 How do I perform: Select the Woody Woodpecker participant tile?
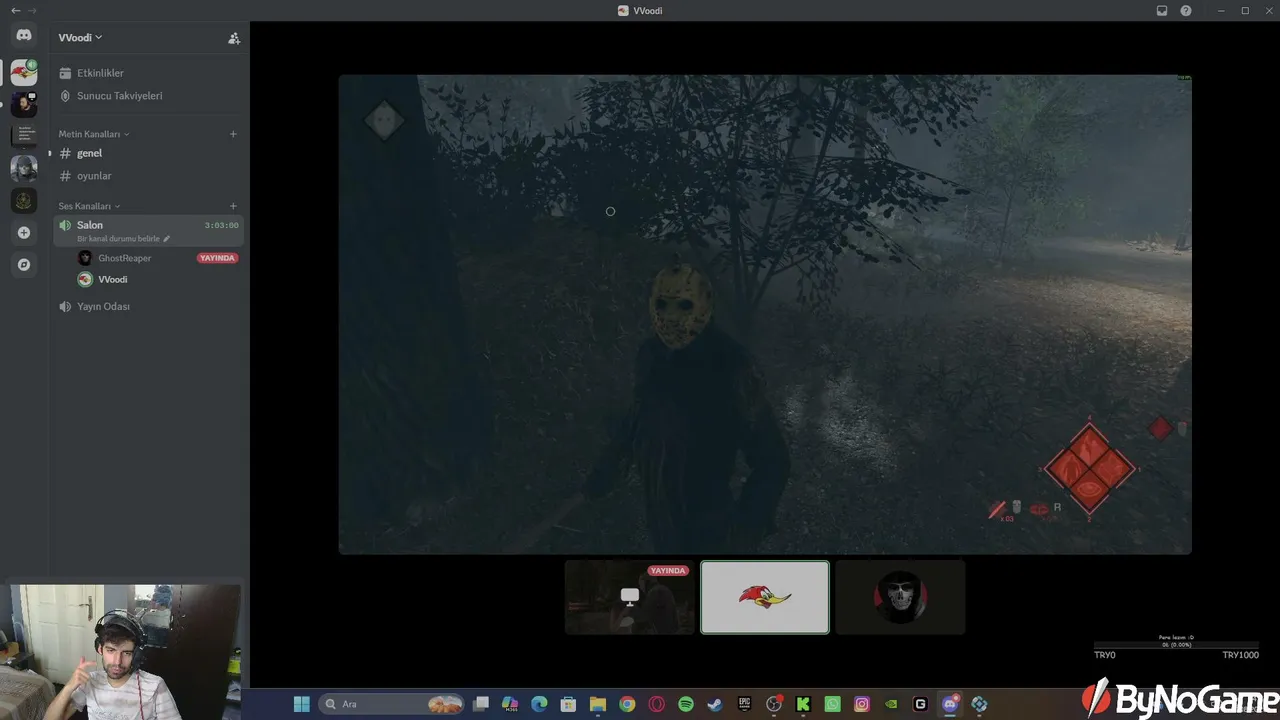click(765, 597)
